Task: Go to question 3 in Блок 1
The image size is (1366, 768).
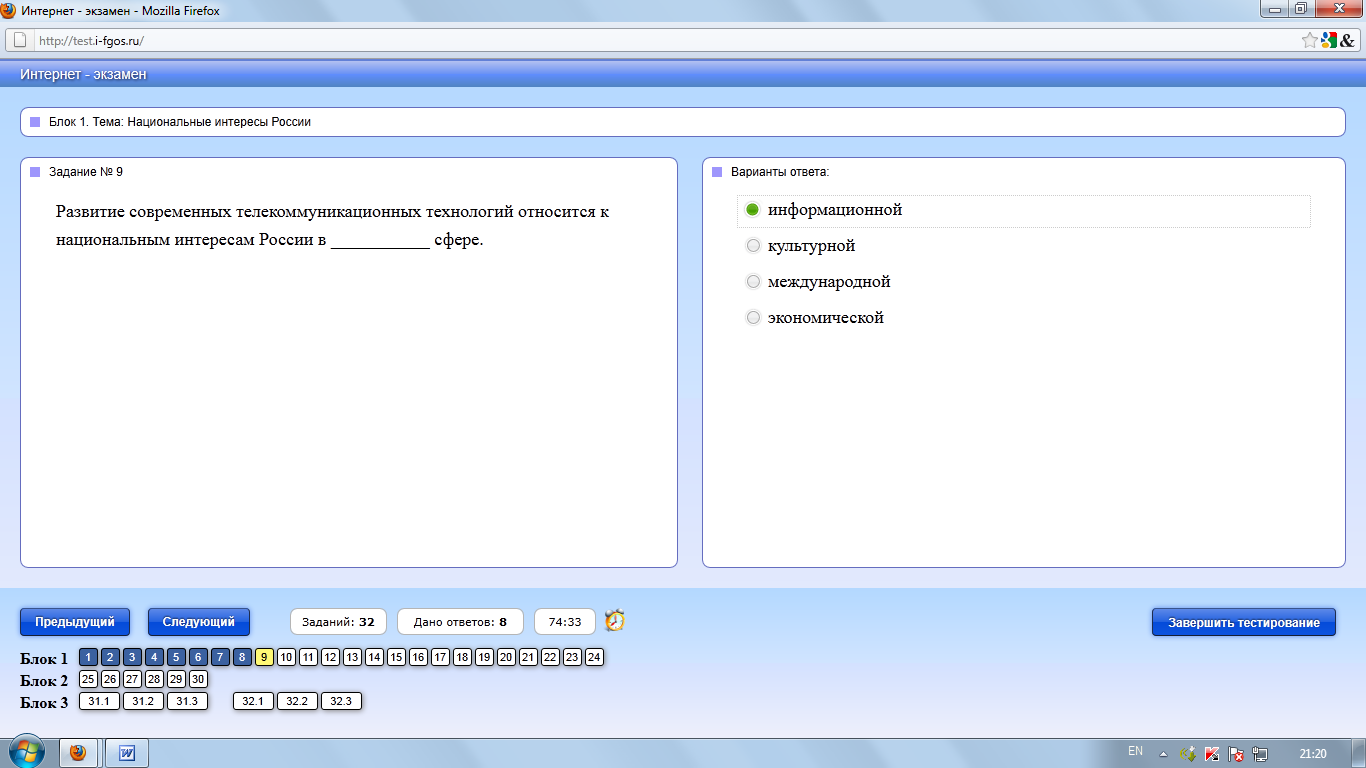Action: [x=132, y=657]
